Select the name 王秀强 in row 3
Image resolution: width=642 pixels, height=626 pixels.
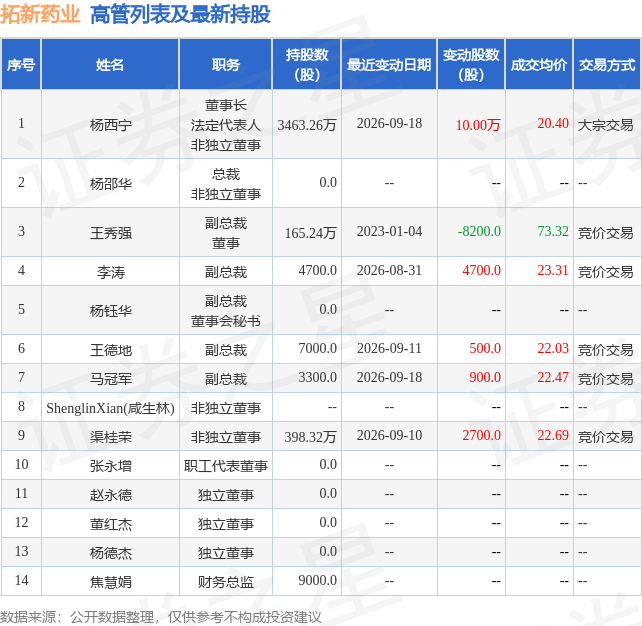pos(111,233)
